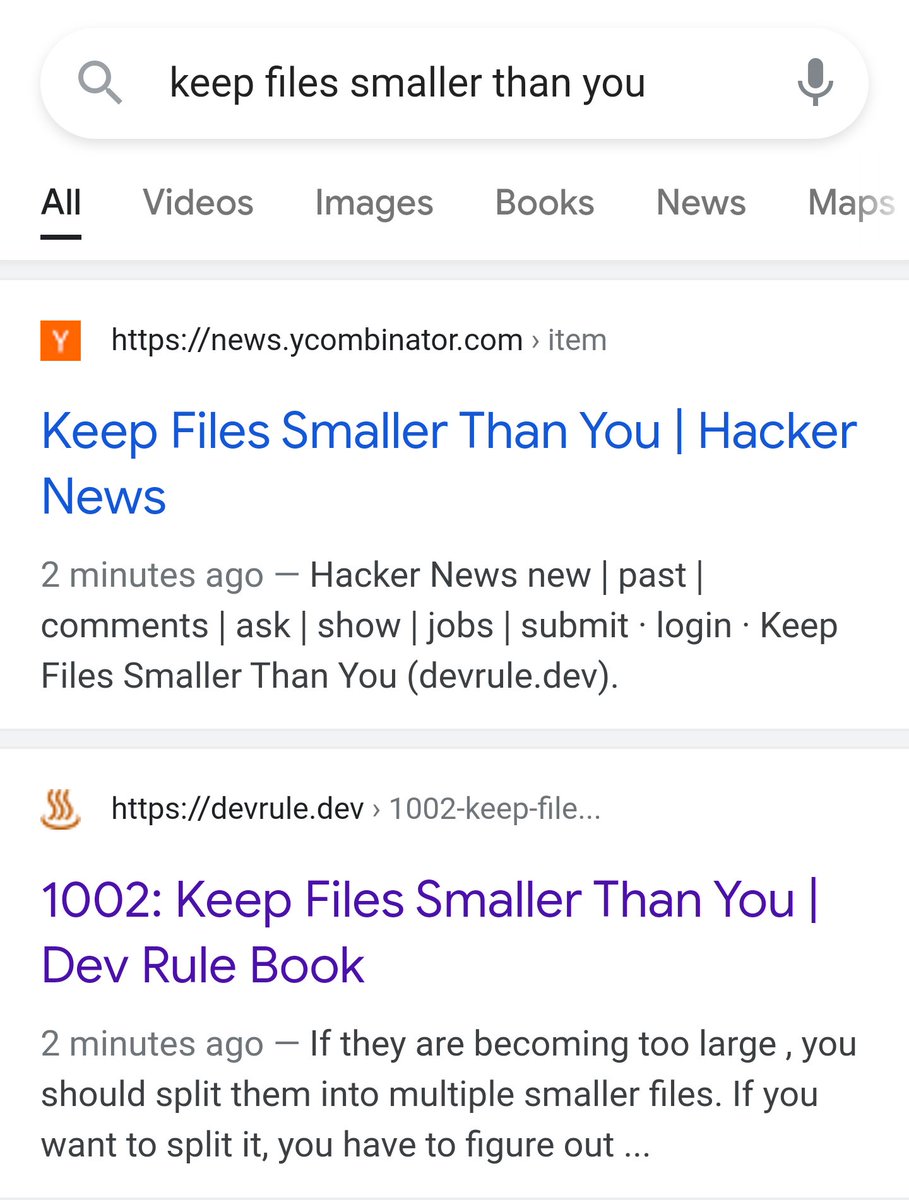Click the orange Y Combinator favicon
The image size is (909, 1200).
tap(60, 340)
